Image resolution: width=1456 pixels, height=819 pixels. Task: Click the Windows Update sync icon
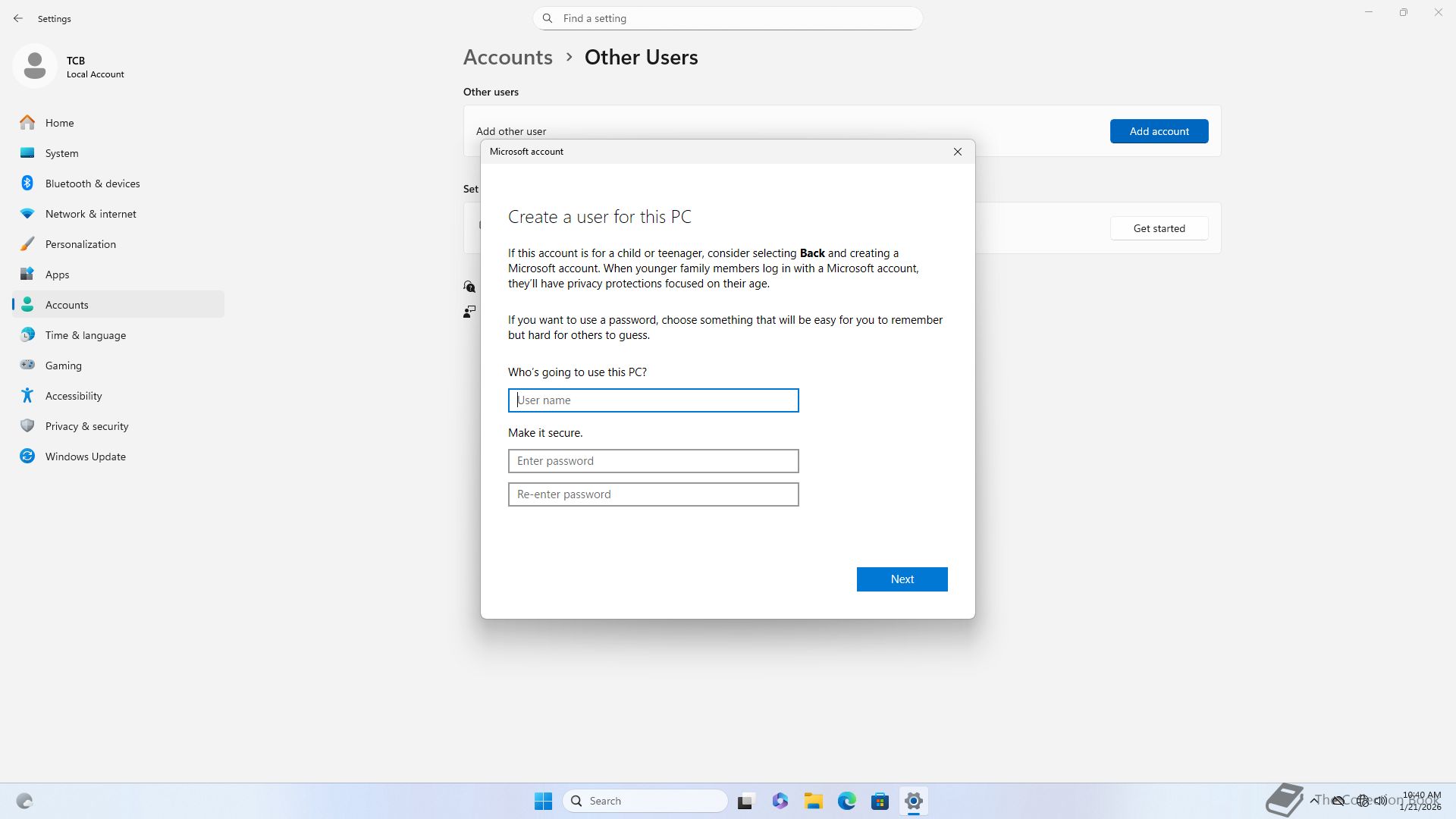tap(27, 456)
